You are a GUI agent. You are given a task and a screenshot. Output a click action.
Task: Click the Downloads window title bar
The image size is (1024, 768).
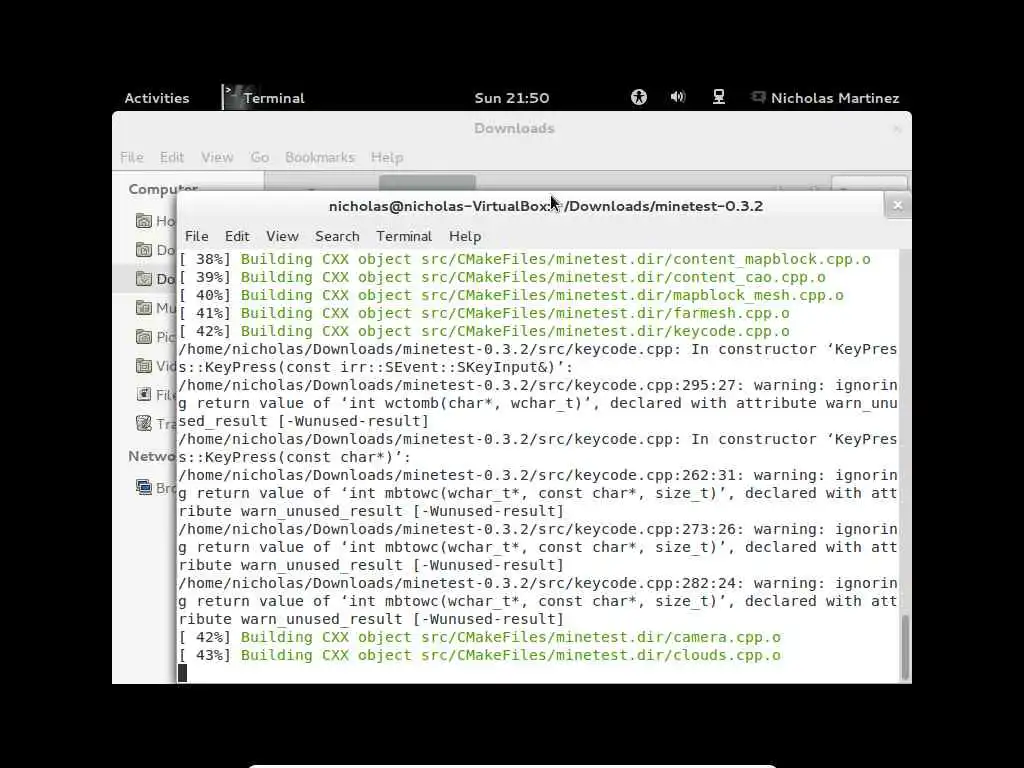click(514, 129)
